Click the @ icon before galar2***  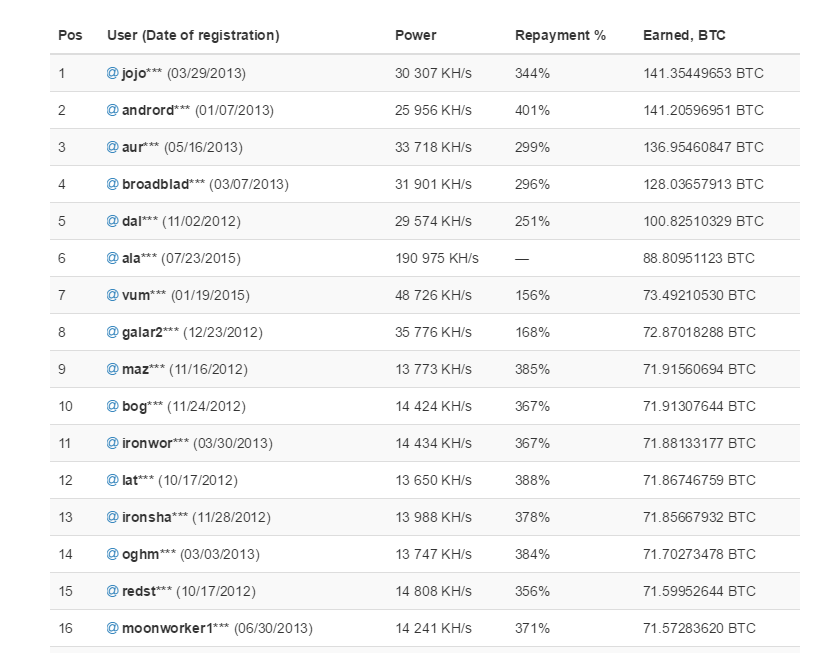113,332
